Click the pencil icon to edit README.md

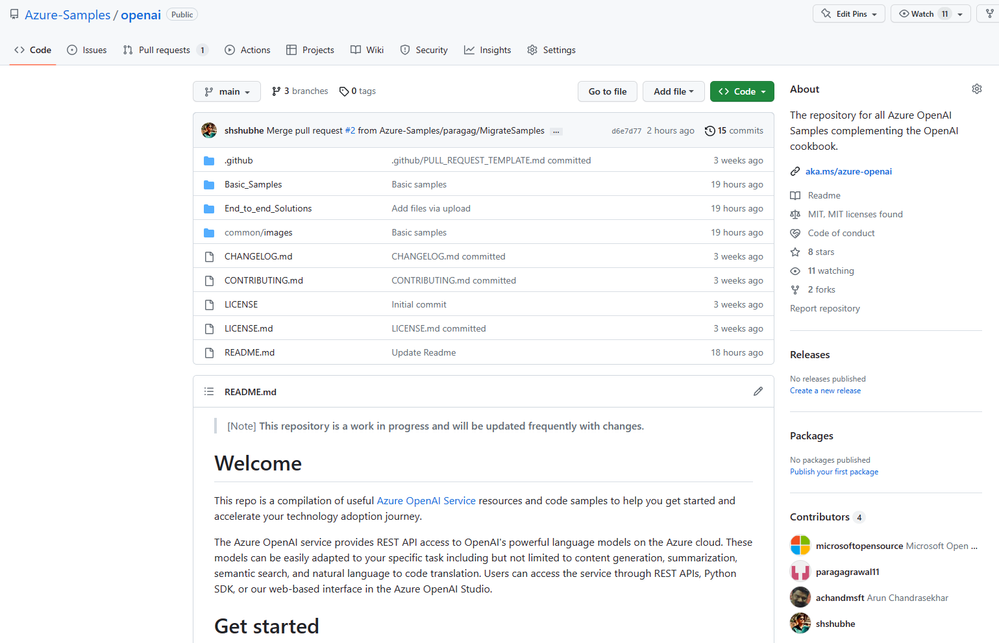pos(758,391)
